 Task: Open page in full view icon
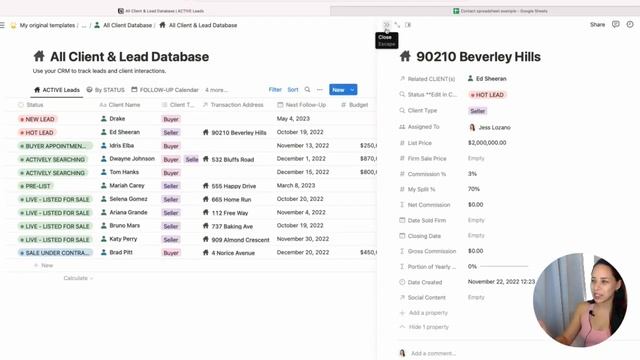pos(397,25)
